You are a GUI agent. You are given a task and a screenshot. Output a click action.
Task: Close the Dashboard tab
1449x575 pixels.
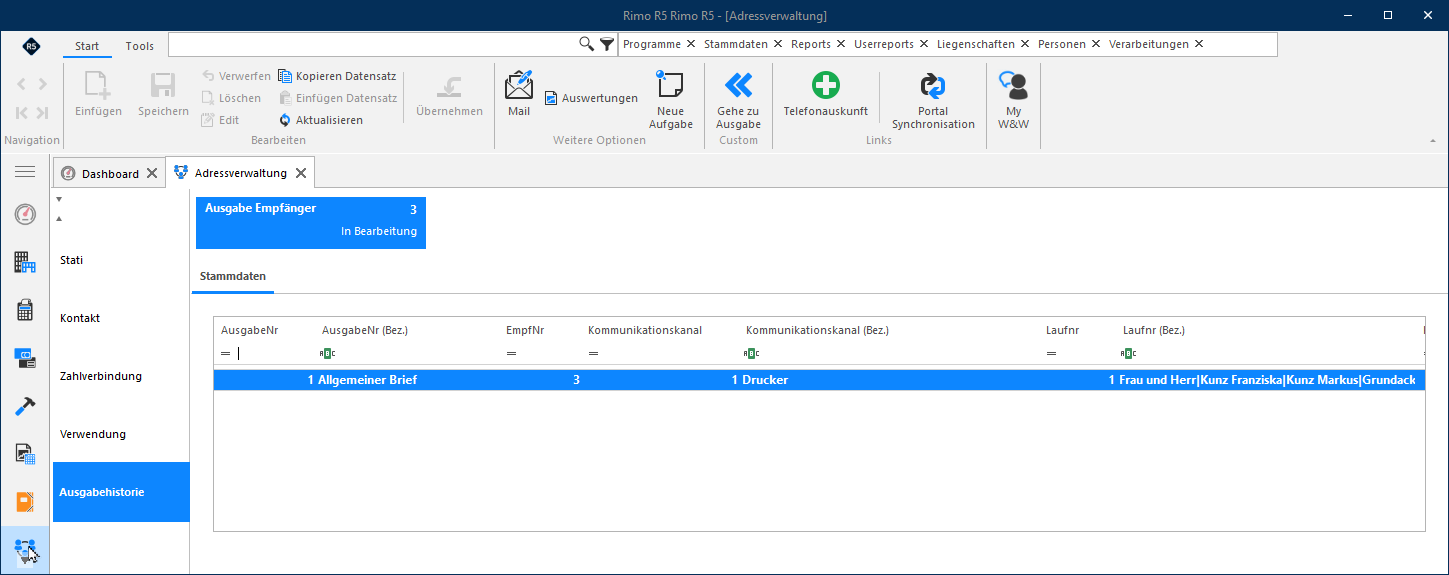152,173
